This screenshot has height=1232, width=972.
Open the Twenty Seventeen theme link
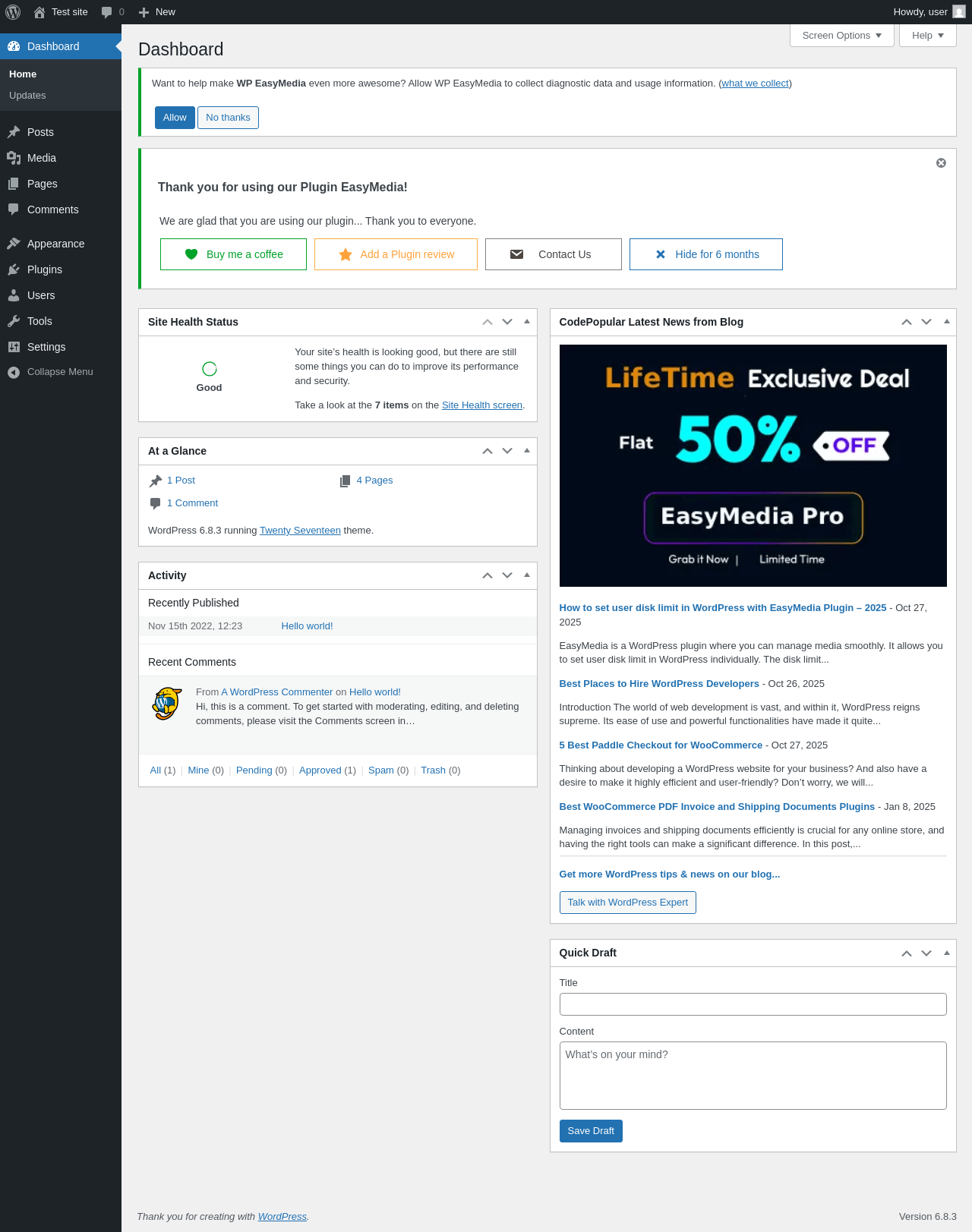click(300, 531)
